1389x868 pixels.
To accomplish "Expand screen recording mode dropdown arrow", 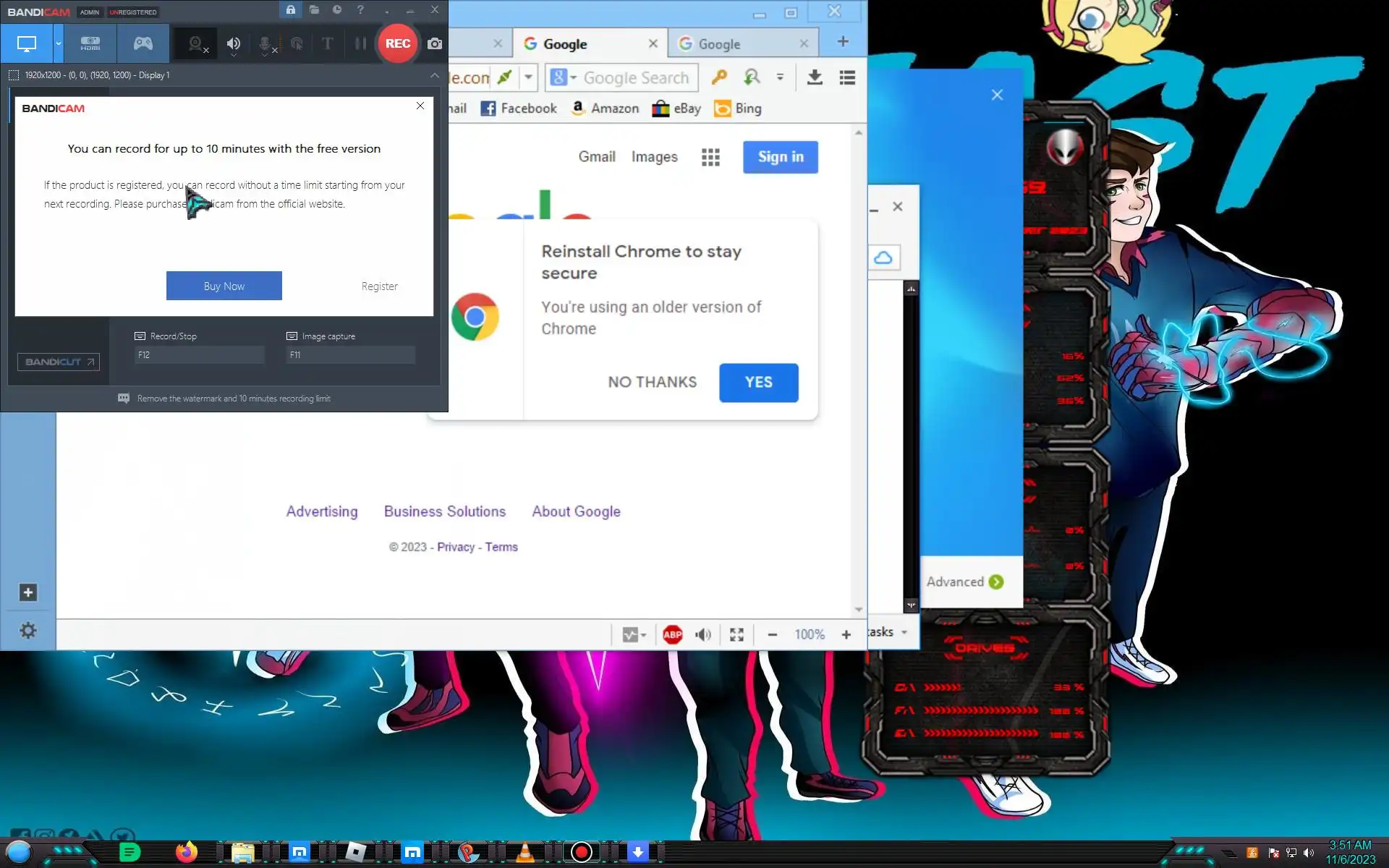I will [59, 43].
